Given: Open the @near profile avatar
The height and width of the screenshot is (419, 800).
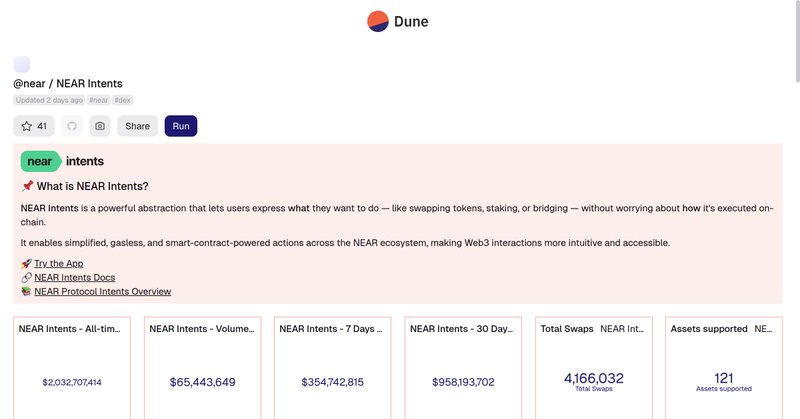Looking at the screenshot, I should pos(21,64).
